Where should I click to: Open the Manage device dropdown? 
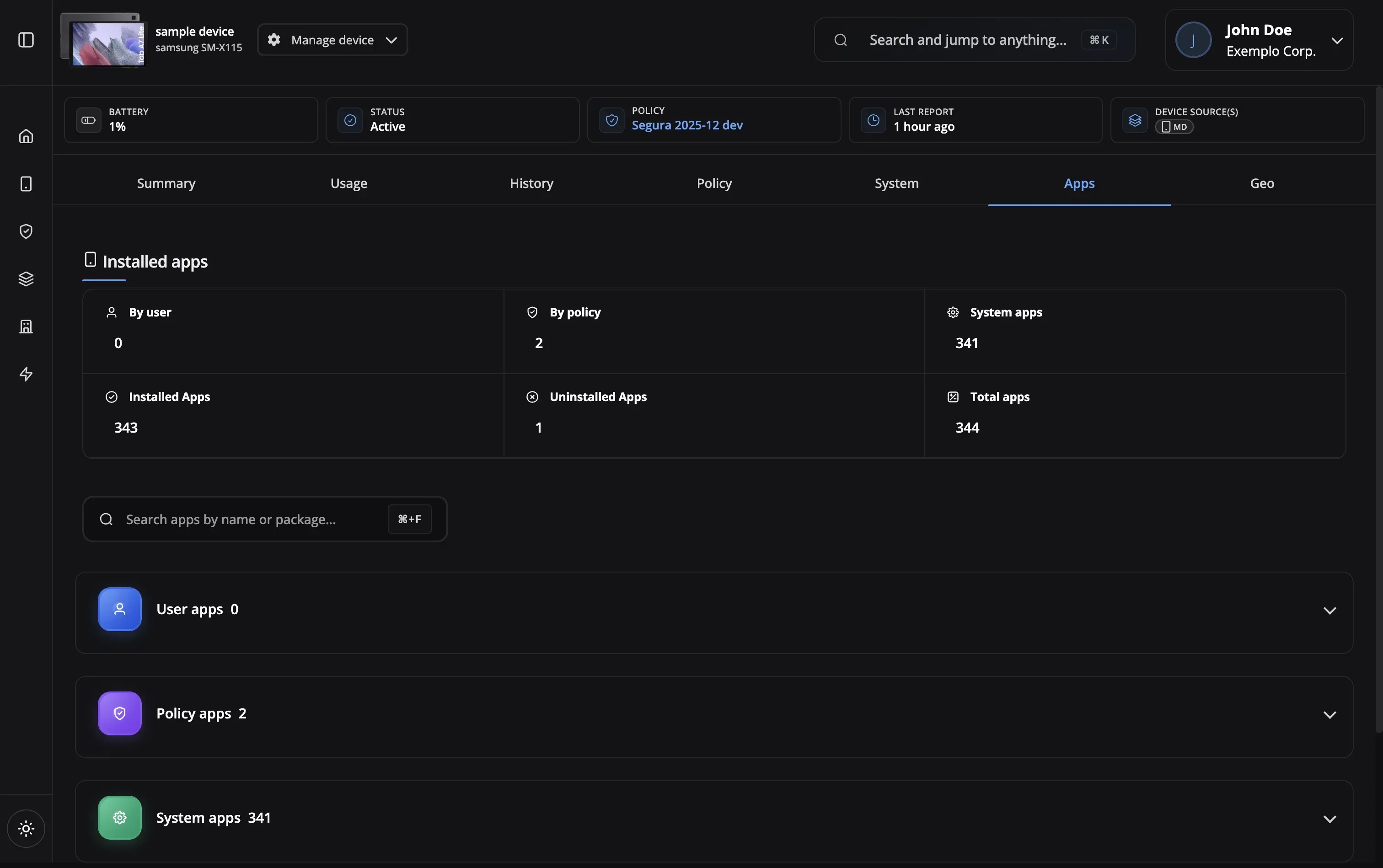(x=332, y=40)
